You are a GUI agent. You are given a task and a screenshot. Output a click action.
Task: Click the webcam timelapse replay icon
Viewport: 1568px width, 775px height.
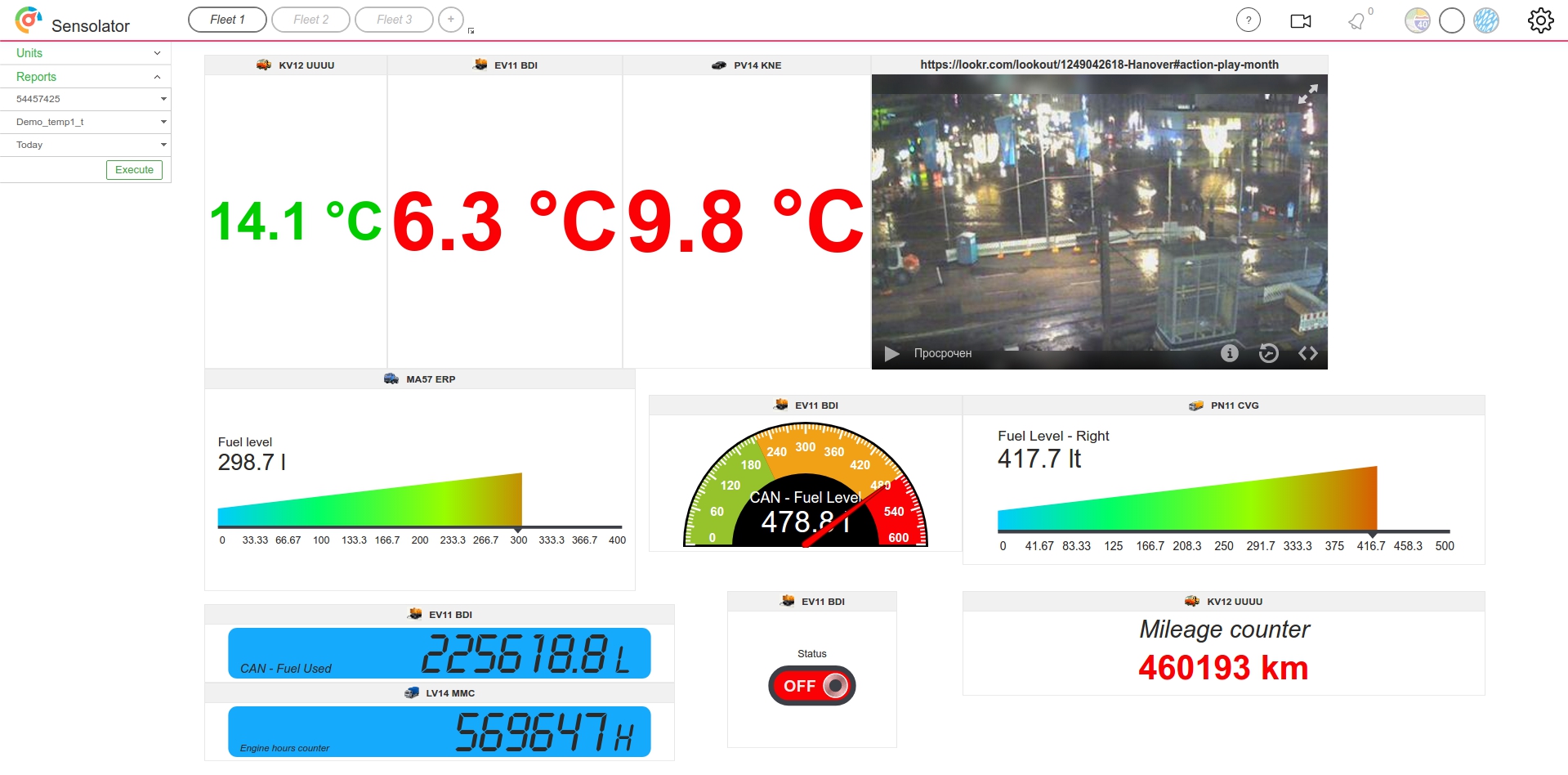click(1268, 353)
